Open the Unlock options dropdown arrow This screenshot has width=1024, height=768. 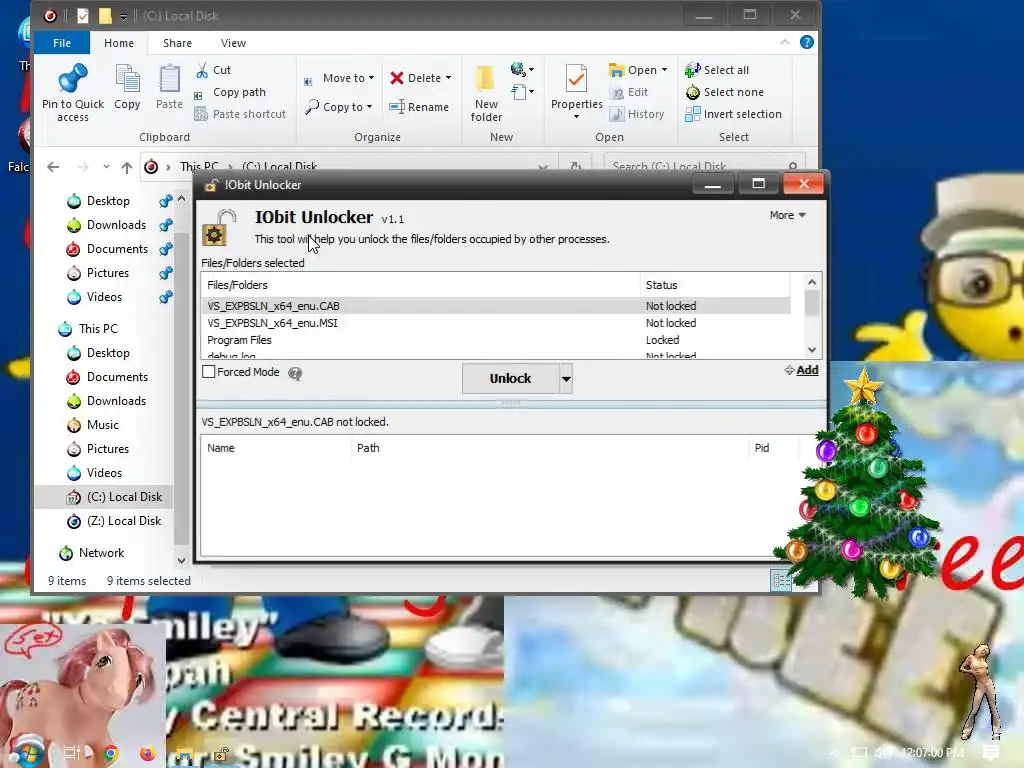coord(566,379)
